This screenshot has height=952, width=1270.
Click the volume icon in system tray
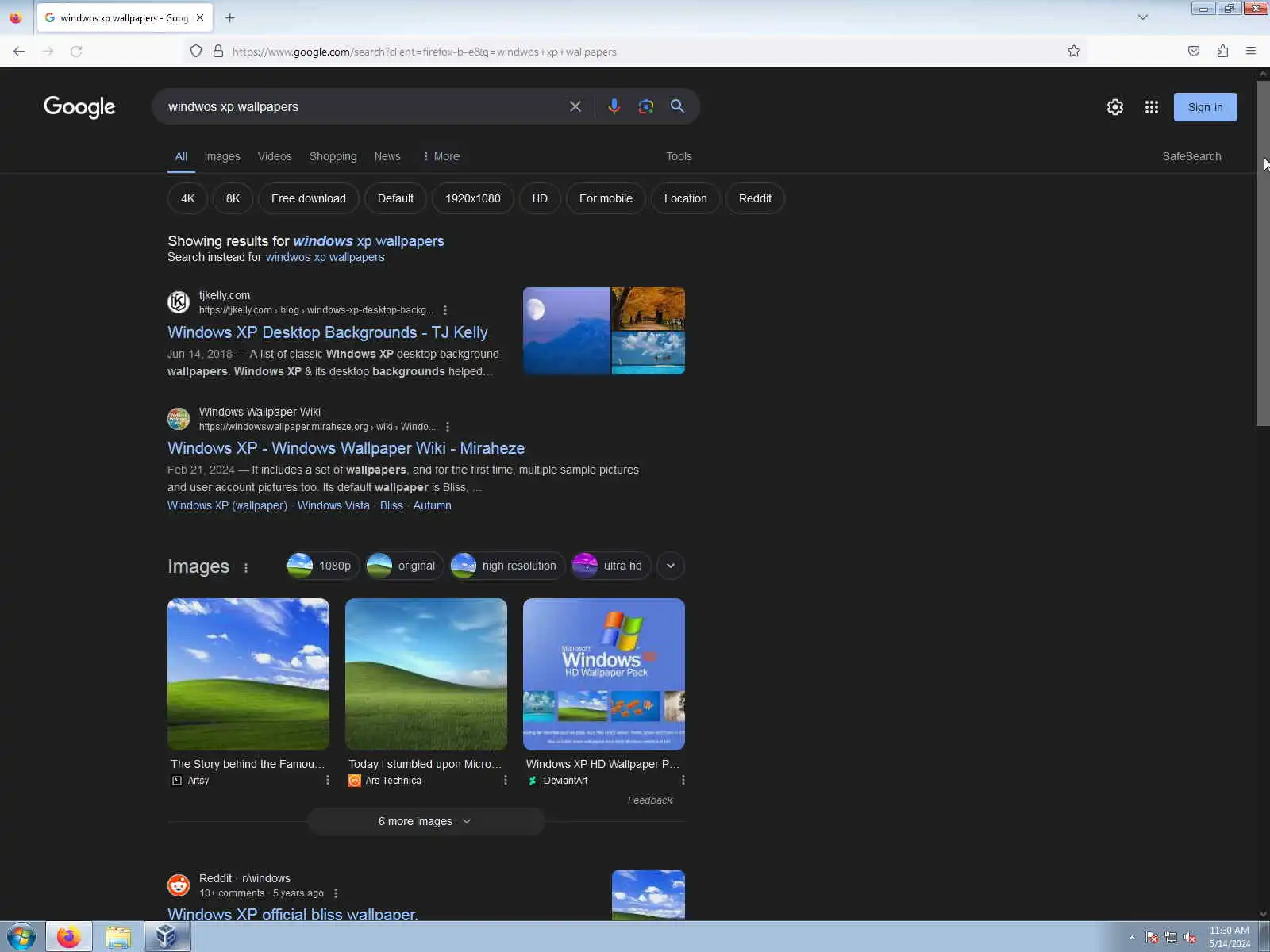(1190, 938)
